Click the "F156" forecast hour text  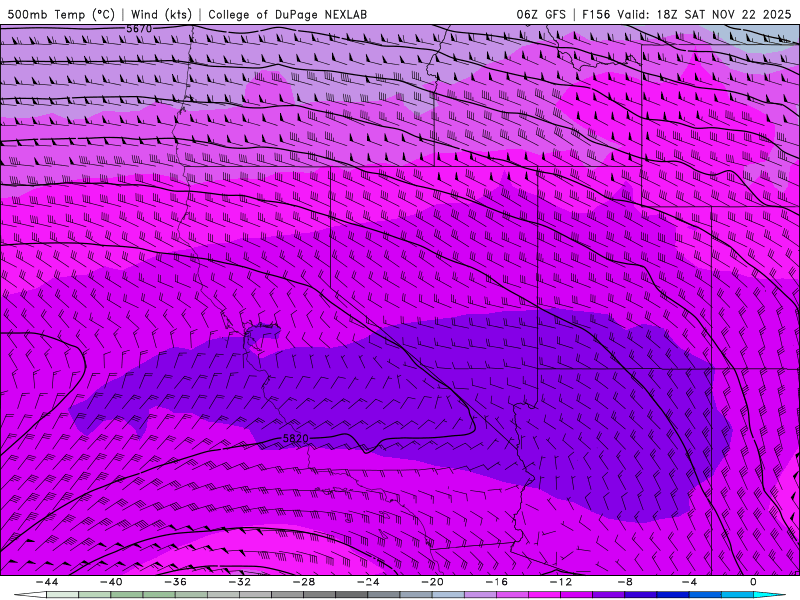pos(596,14)
